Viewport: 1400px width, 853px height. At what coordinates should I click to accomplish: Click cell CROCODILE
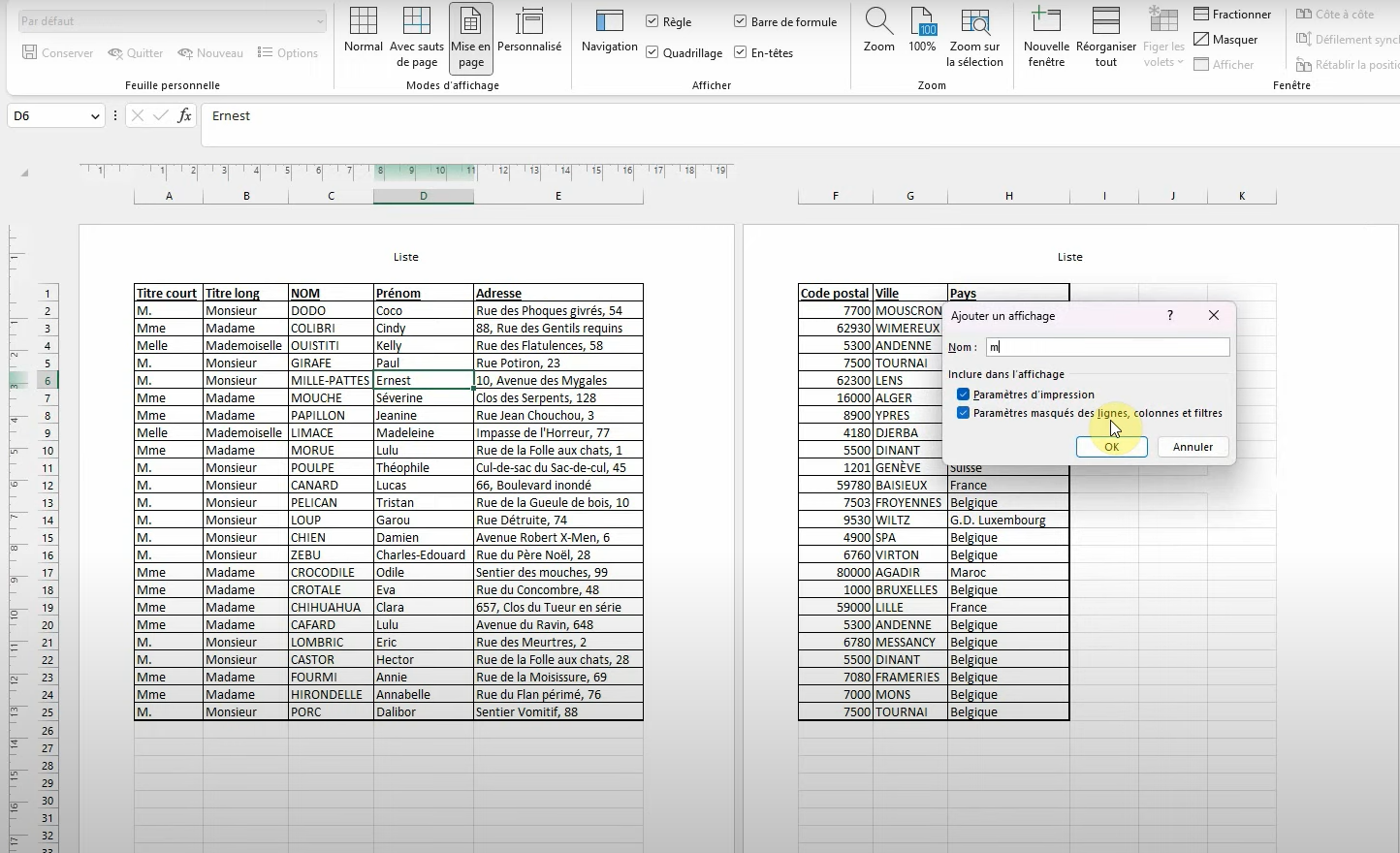pyautogui.click(x=331, y=573)
